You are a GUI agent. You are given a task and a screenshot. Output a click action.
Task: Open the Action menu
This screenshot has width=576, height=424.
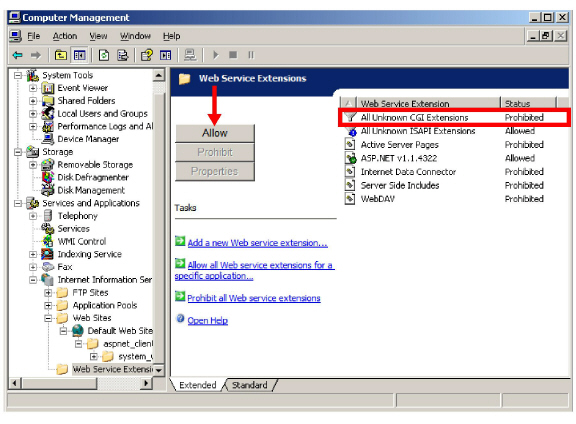point(65,36)
